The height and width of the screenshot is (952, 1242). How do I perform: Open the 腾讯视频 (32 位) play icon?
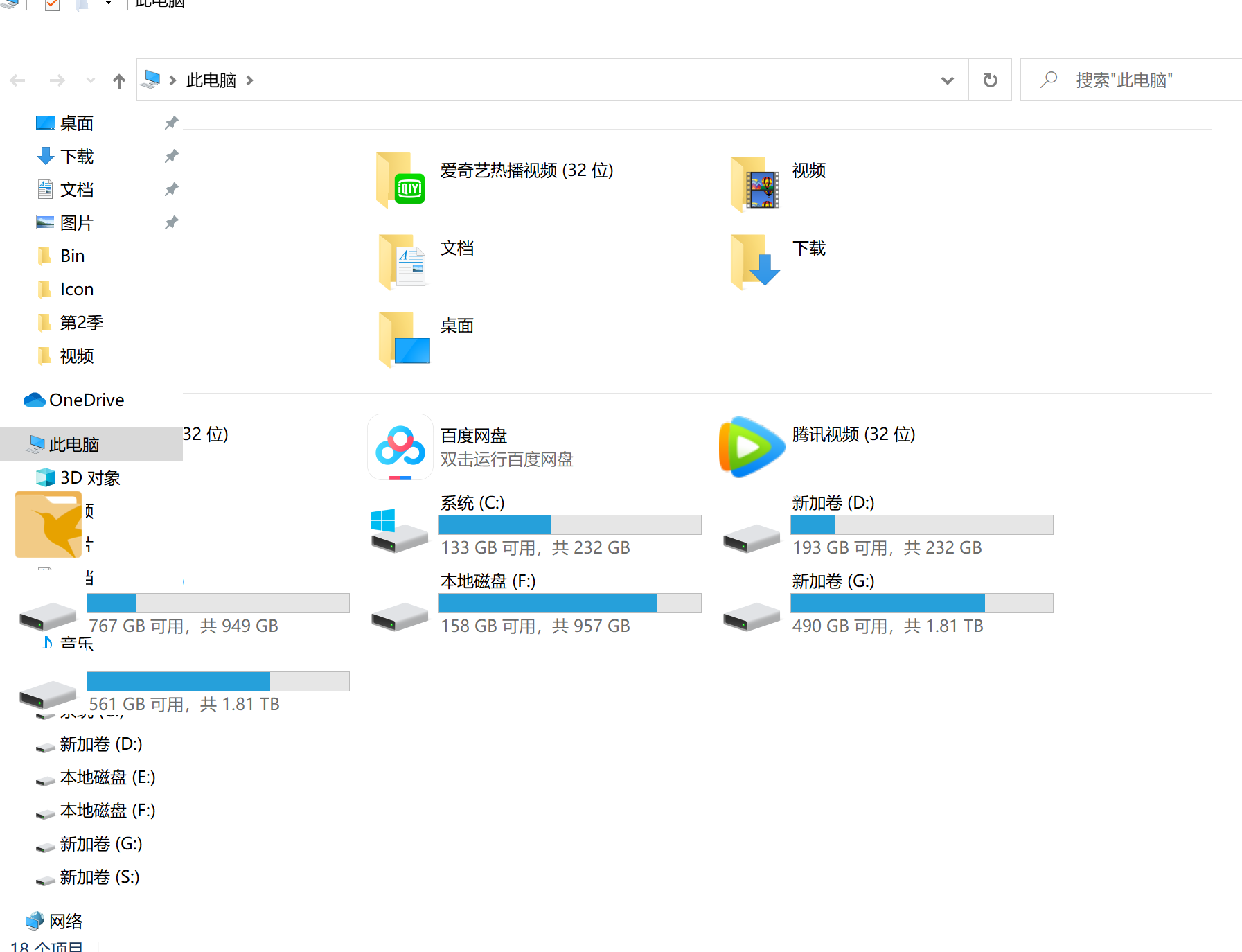pos(752,447)
